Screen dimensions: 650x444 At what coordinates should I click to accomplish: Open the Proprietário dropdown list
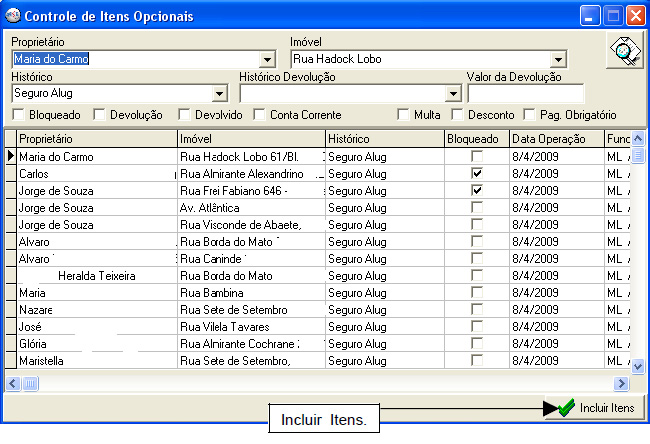click(267, 60)
